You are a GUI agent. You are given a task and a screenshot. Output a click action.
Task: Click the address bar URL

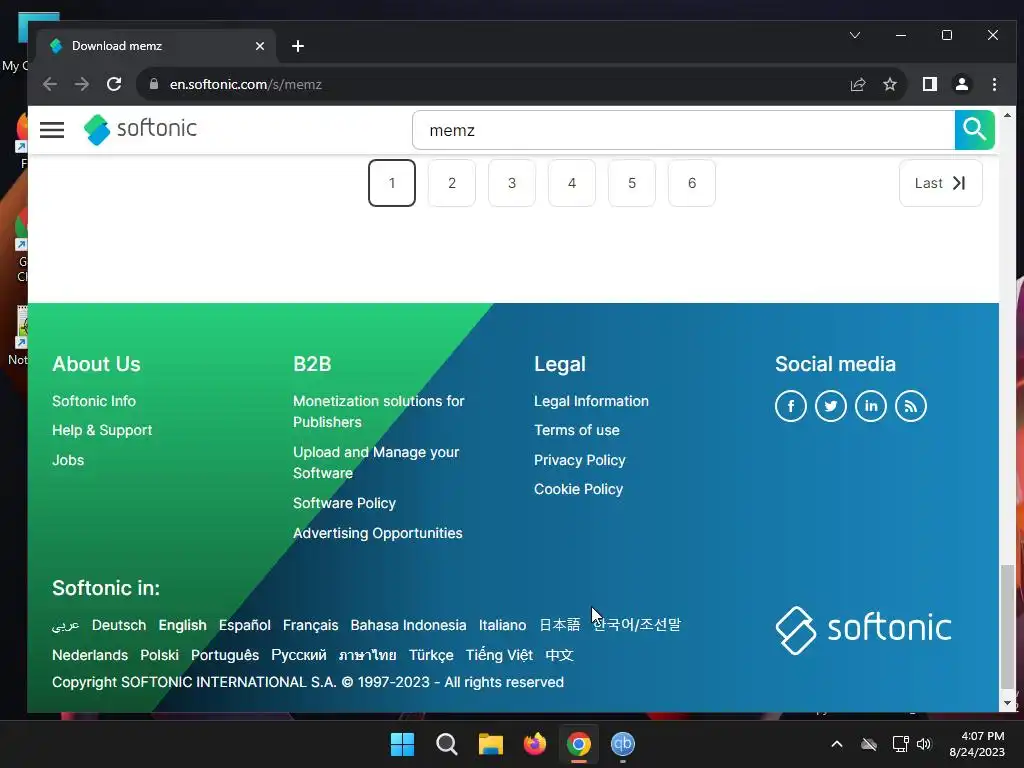(x=246, y=84)
